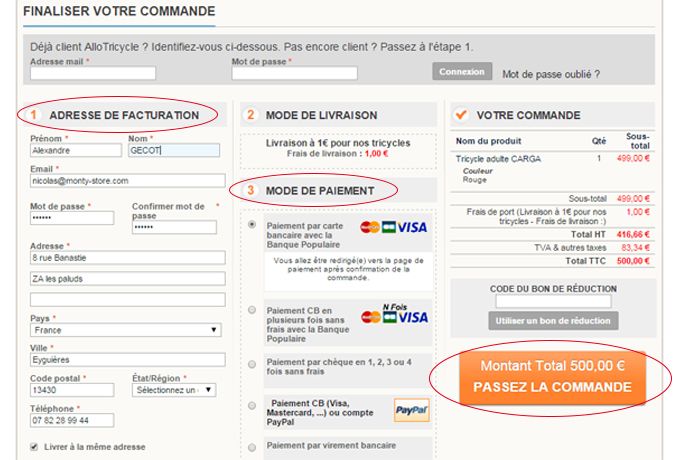The width and height of the screenshot is (675, 460).
Task: Expand the État/Région dropdown
Action: click(x=173, y=390)
